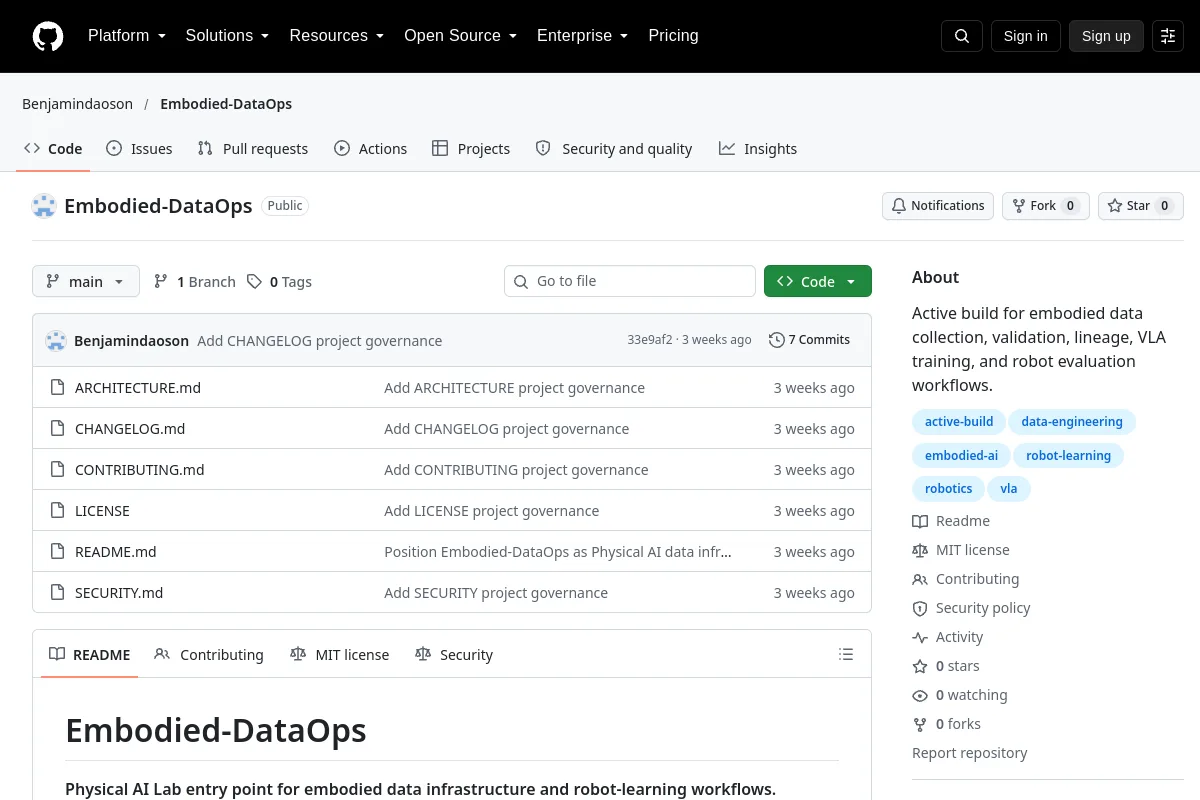
Task: Switch to the Insights tab
Action: coord(758,149)
